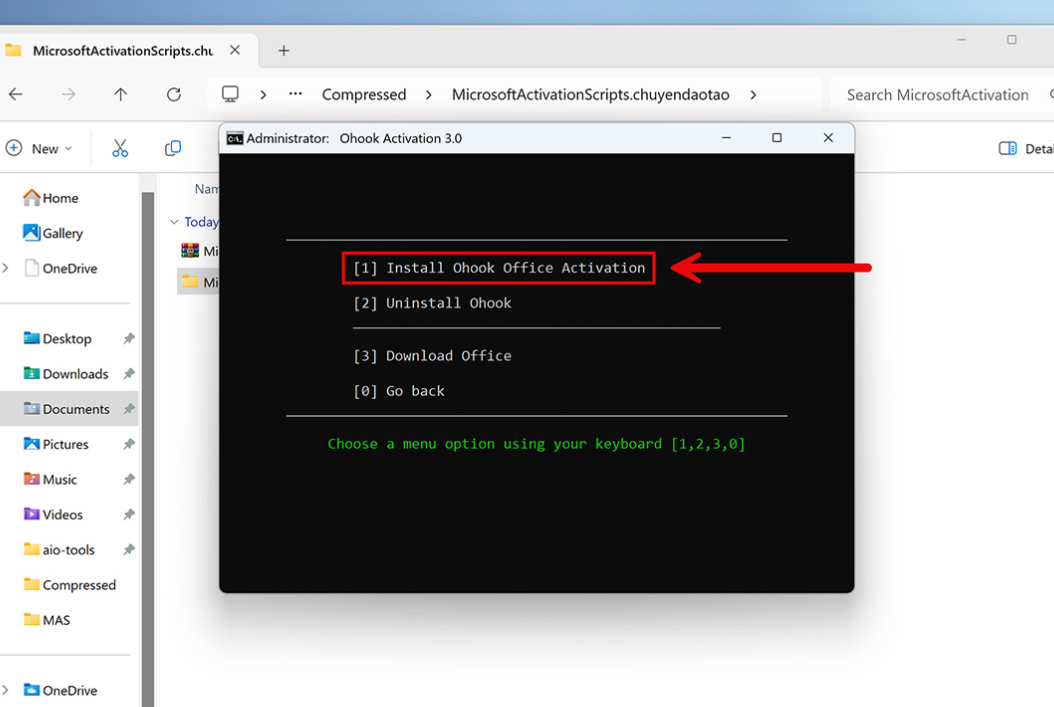Click the Cut scissors icon in toolbar
The width and height of the screenshot is (1054, 707).
point(120,148)
